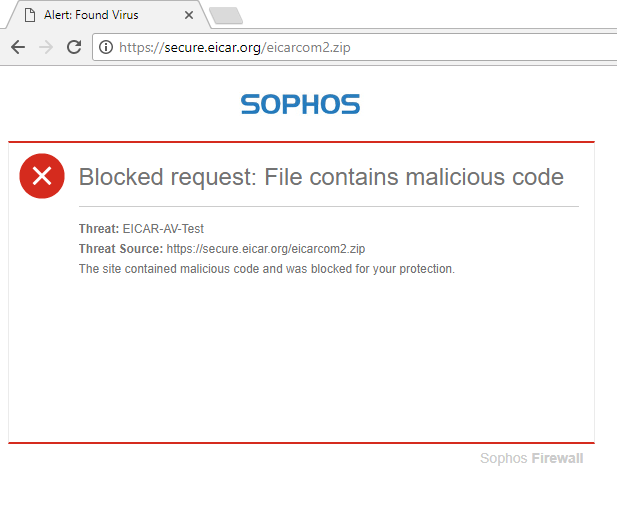Click secure.eicar.org domain in URL

click(x=212, y=48)
